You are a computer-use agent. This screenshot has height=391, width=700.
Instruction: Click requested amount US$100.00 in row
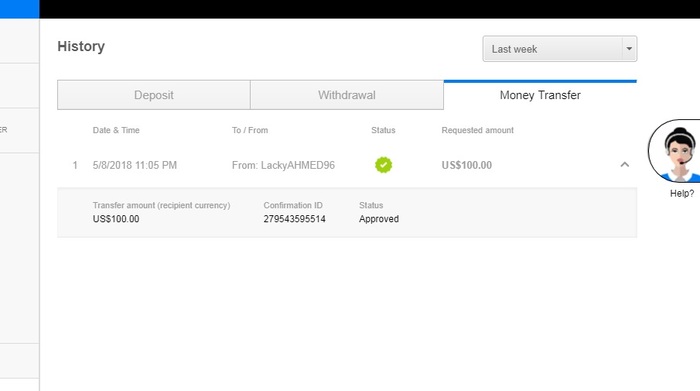click(x=467, y=165)
